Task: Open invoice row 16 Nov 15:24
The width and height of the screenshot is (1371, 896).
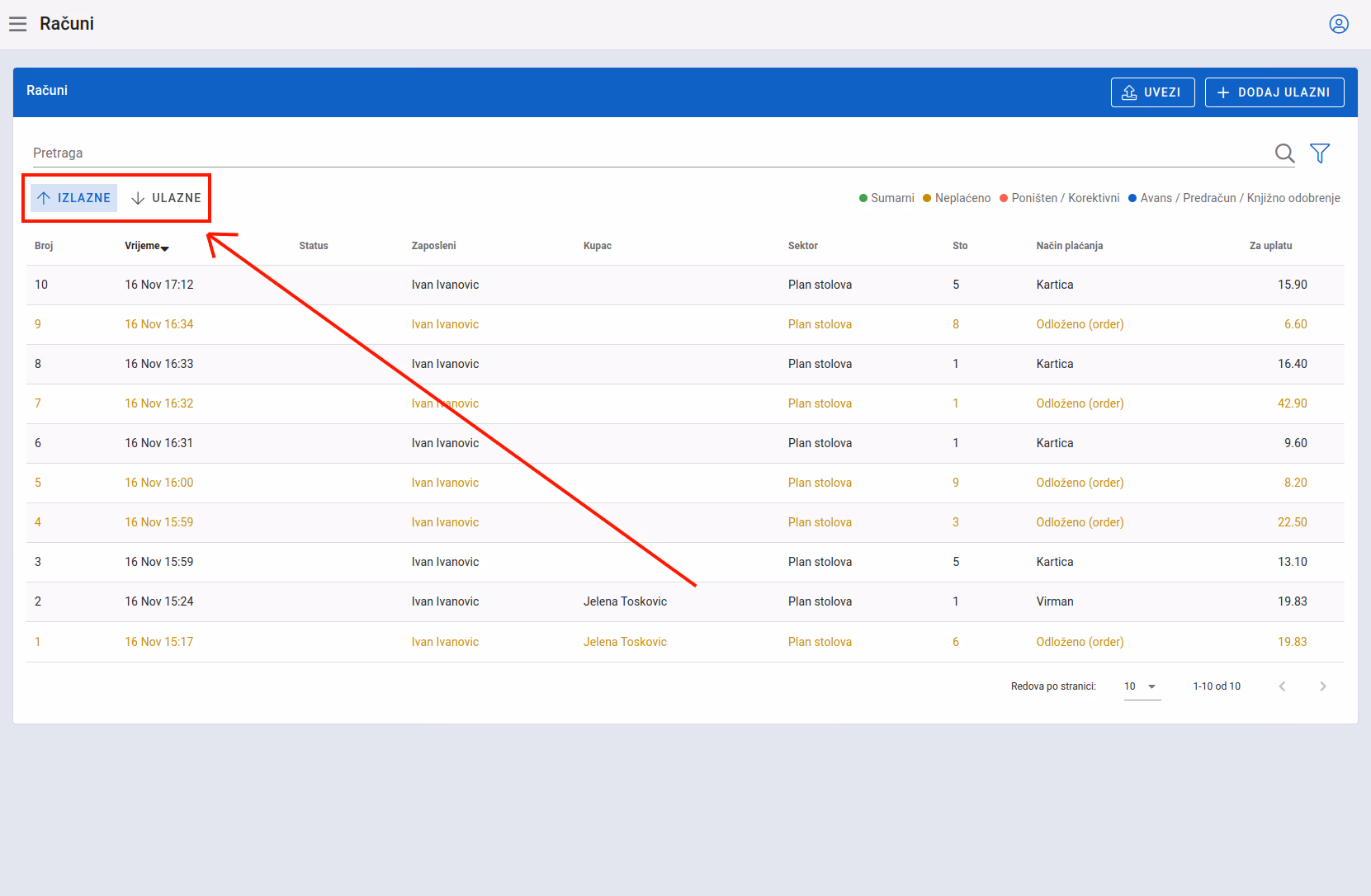Action: pyautogui.click(x=685, y=601)
